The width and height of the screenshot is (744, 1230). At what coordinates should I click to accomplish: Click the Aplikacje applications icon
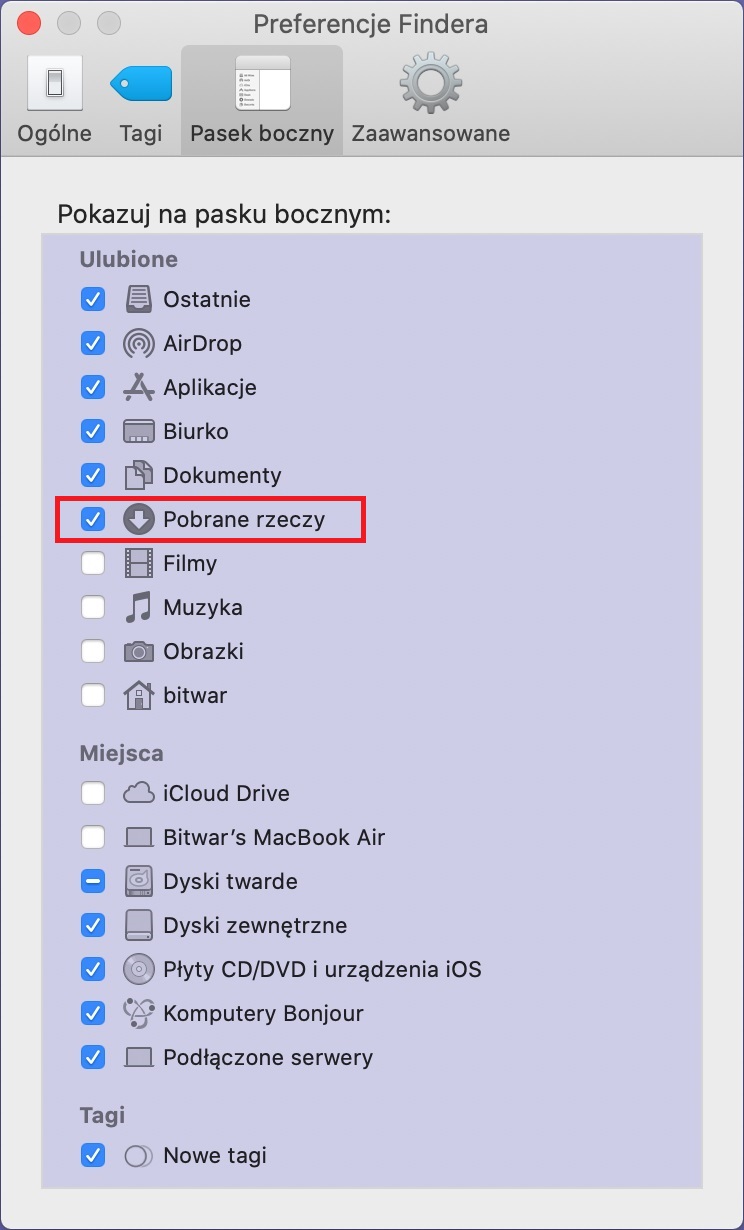click(x=138, y=388)
